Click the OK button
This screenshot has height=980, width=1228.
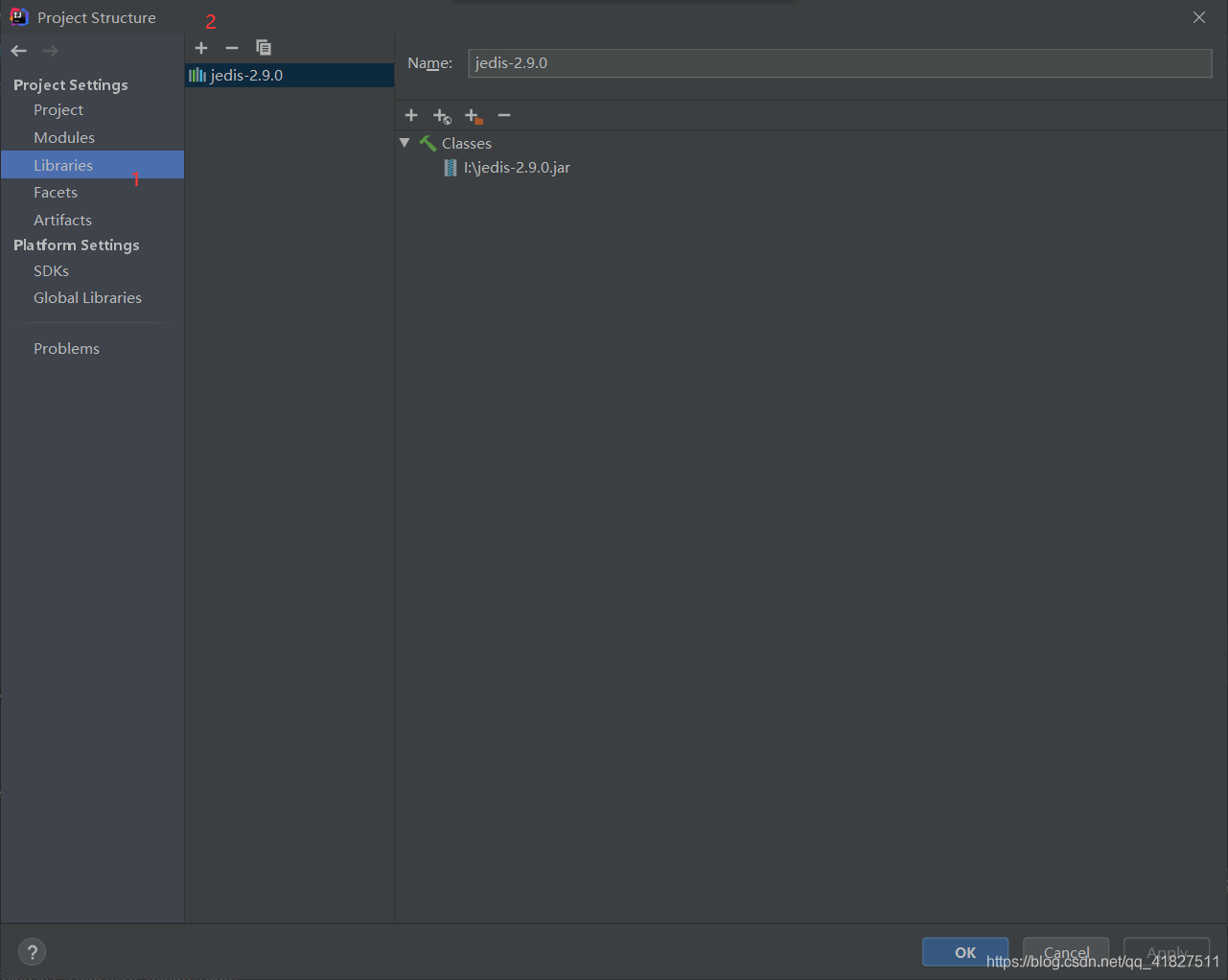point(964,951)
